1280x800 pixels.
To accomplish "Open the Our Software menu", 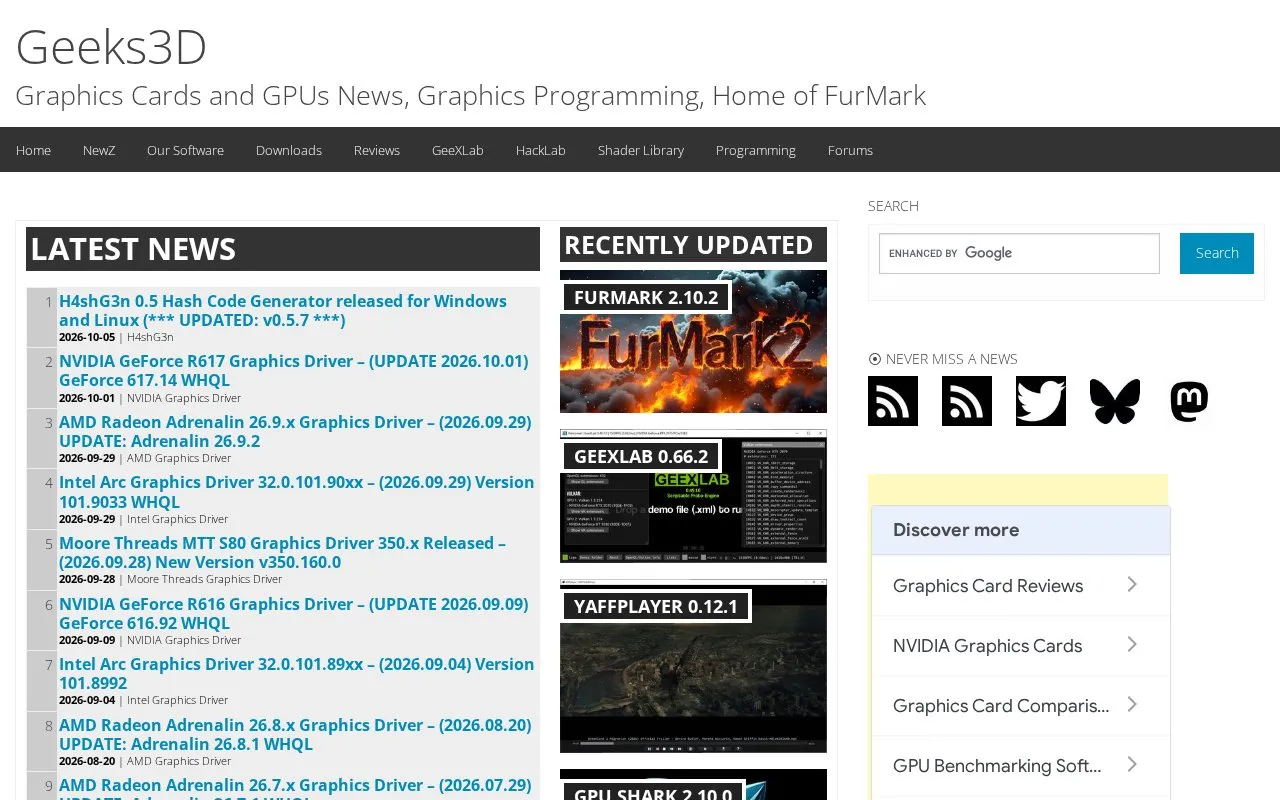I will point(185,150).
